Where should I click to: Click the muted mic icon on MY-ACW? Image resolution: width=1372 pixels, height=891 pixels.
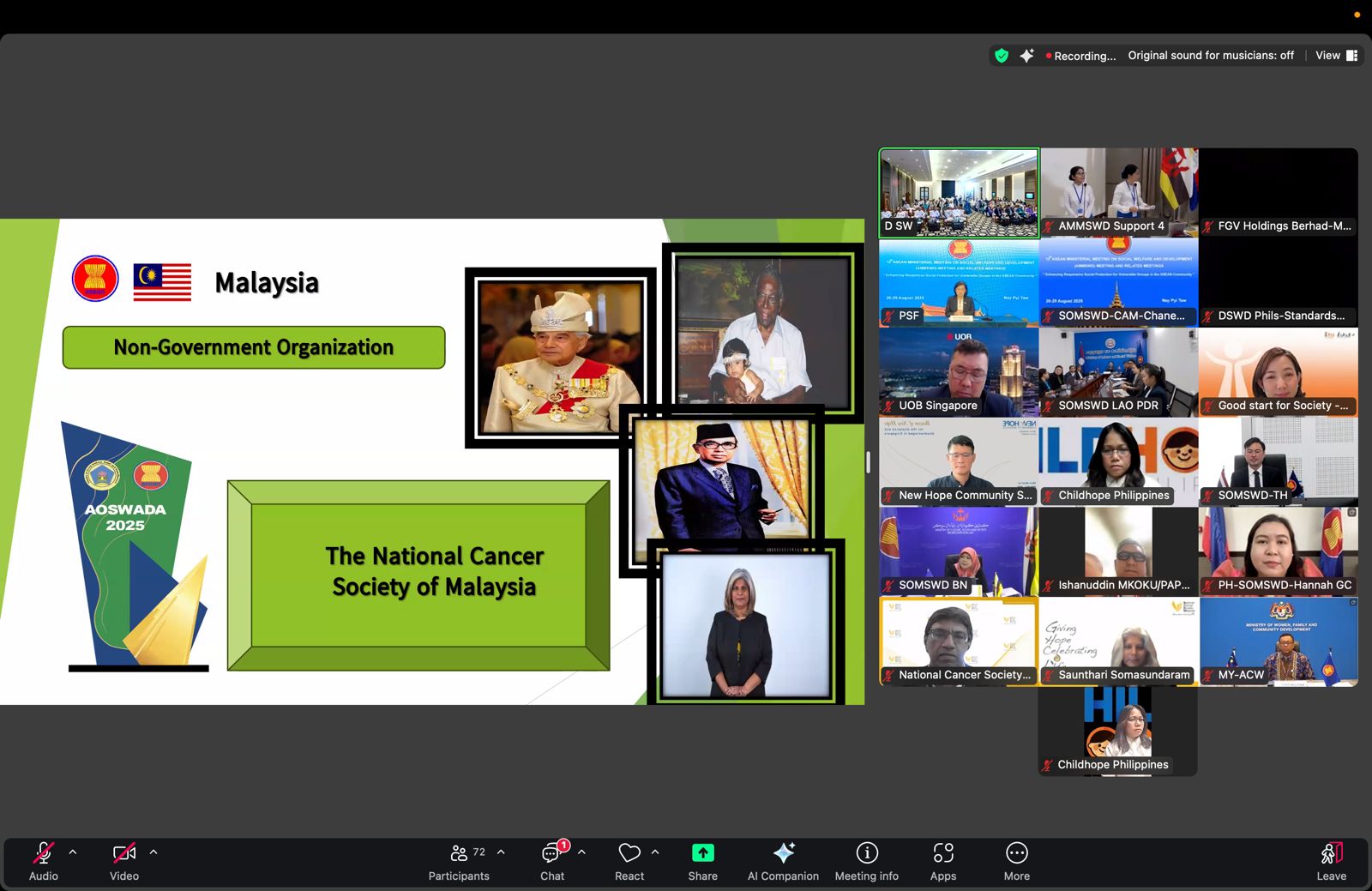point(1208,676)
